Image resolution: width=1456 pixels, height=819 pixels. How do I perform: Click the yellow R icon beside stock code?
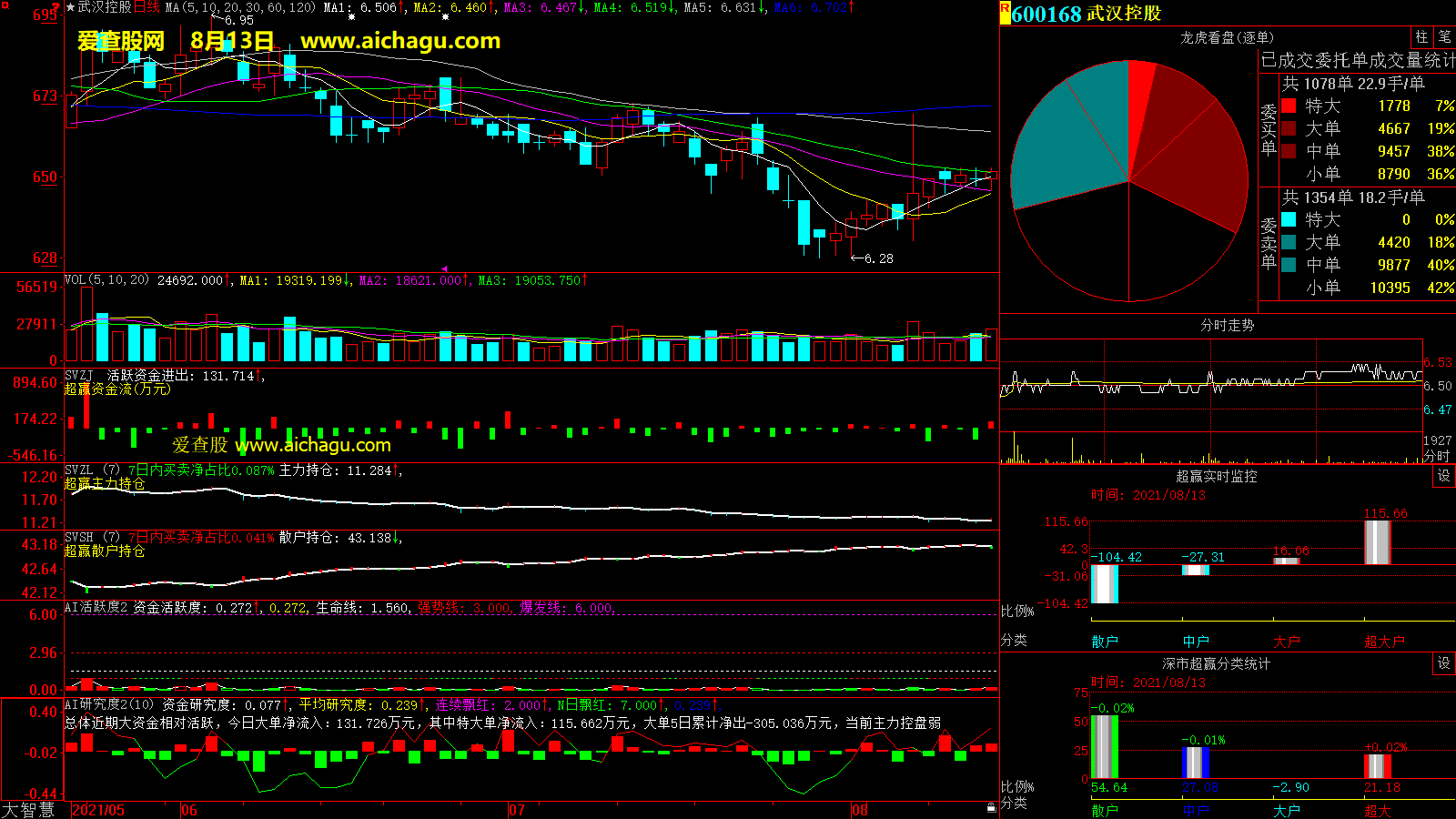[1005, 13]
